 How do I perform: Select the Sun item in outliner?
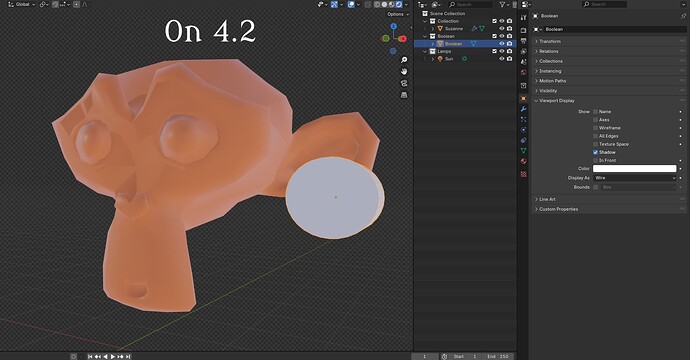449,59
